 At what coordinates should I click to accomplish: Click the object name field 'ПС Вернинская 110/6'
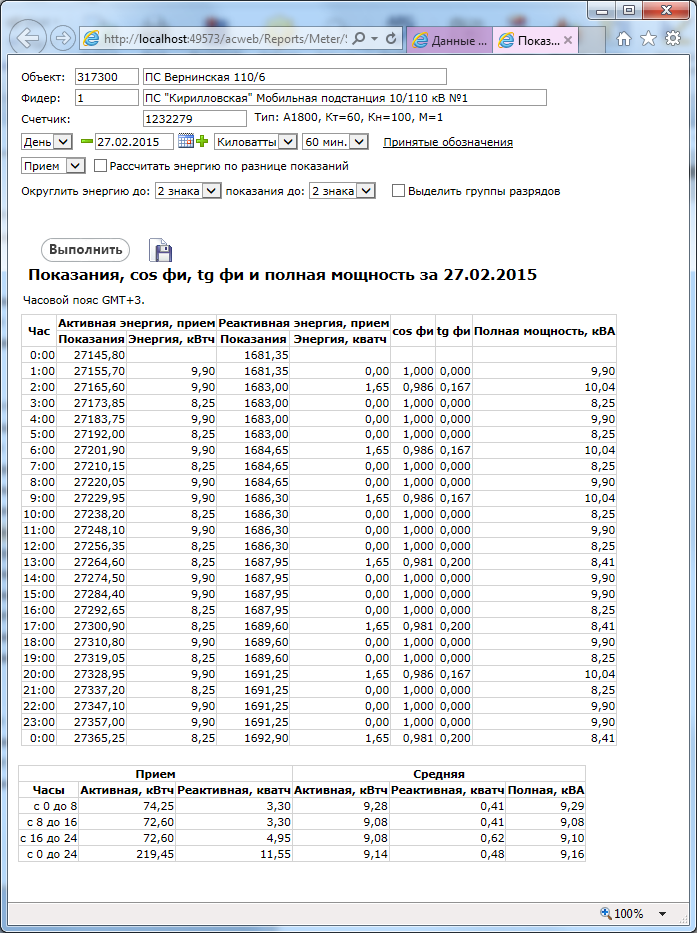pos(295,77)
